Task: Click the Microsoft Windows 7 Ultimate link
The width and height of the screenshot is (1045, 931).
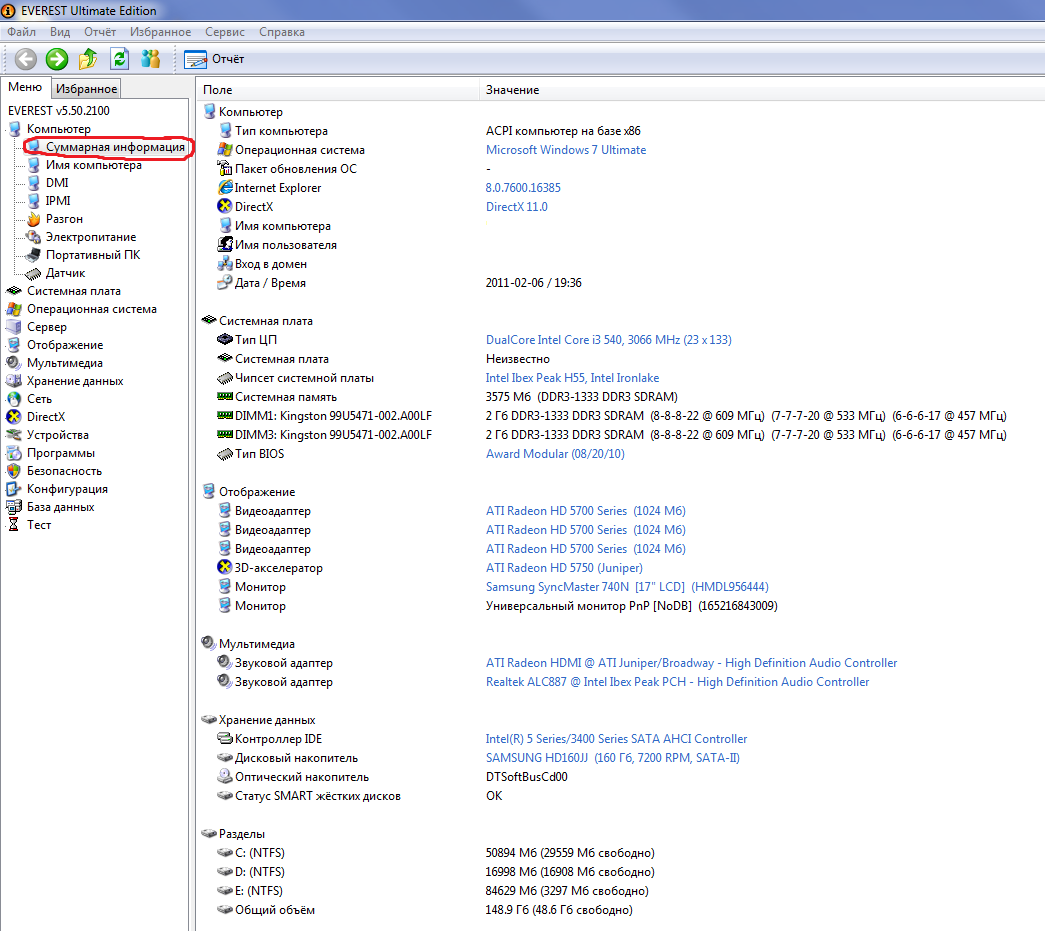Action: click(565, 149)
